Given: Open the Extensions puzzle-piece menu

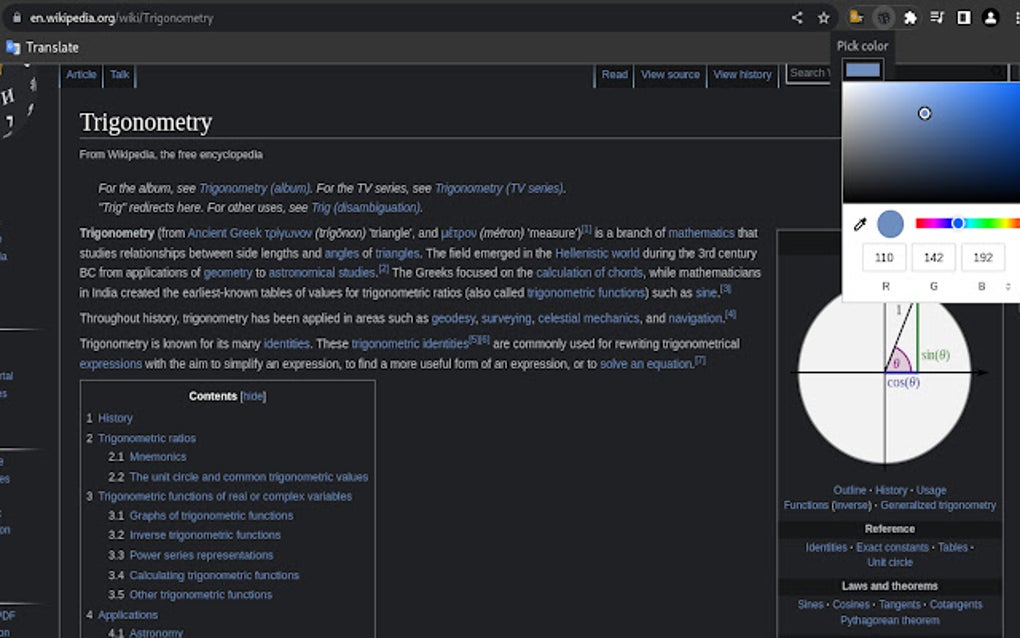Looking at the screenshot, I should click(911, 17).
